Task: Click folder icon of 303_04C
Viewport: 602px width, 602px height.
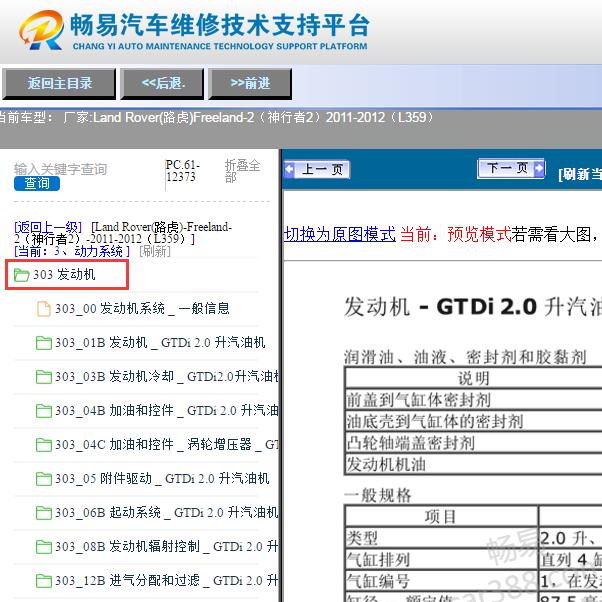Action: point(44,445)
